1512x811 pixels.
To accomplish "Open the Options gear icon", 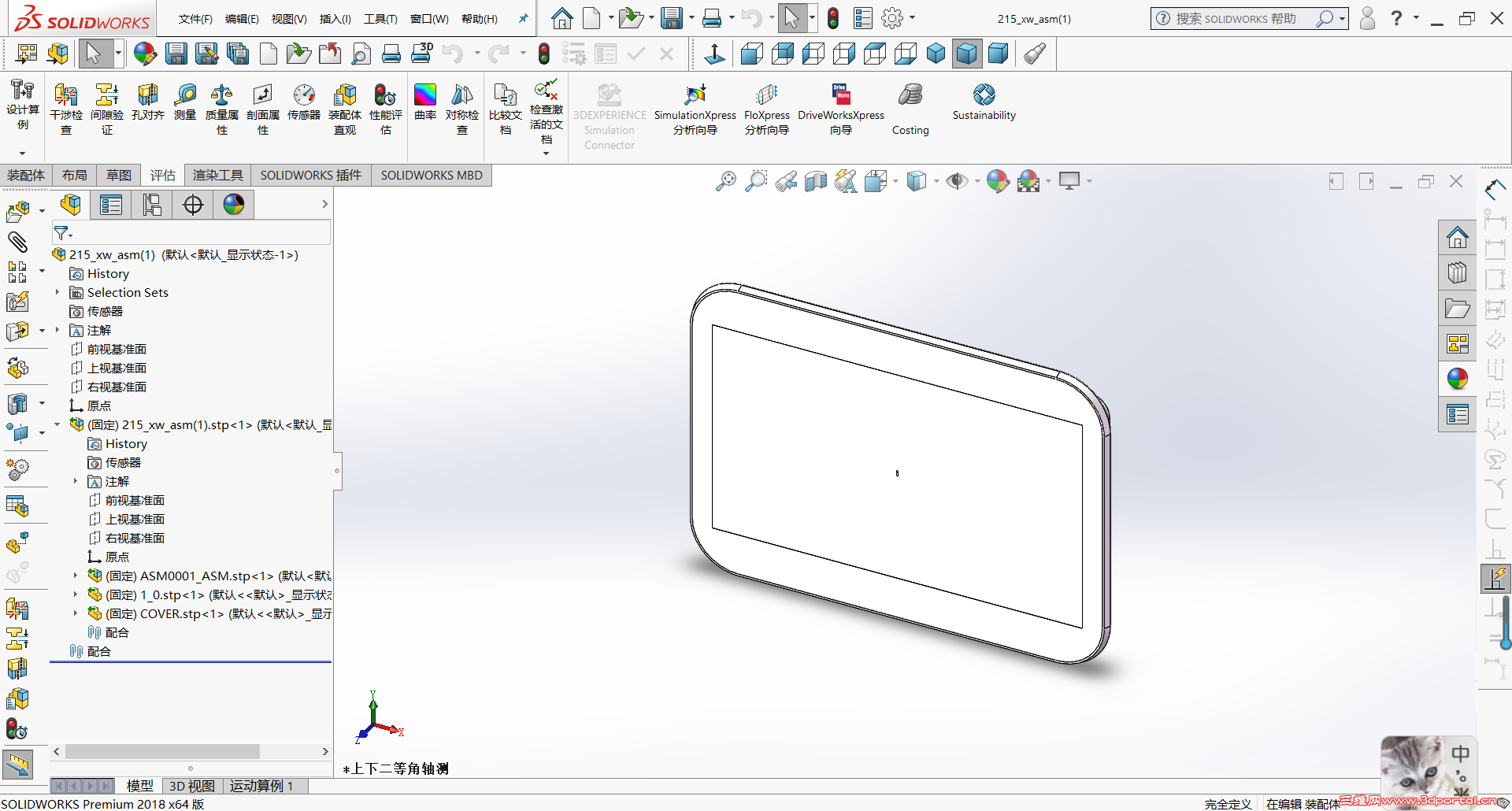I will [892, 18].
